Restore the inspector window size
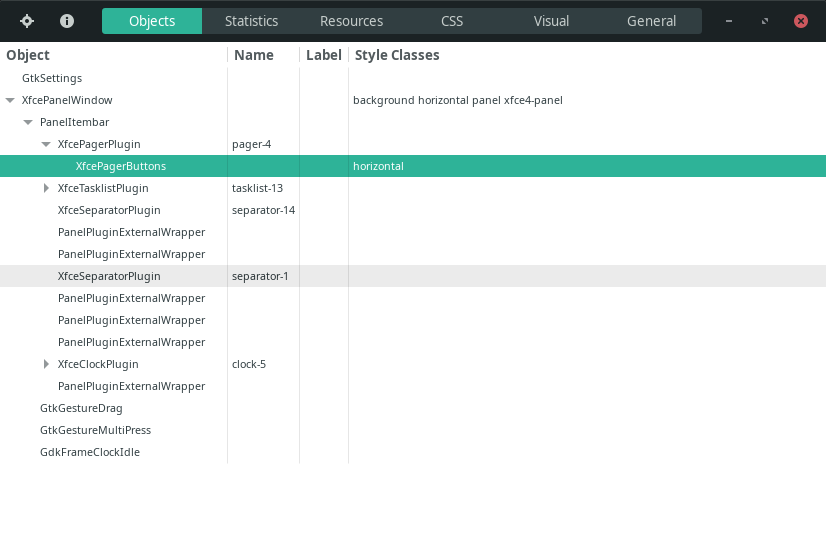826x542 pixels. coord(765,21)
